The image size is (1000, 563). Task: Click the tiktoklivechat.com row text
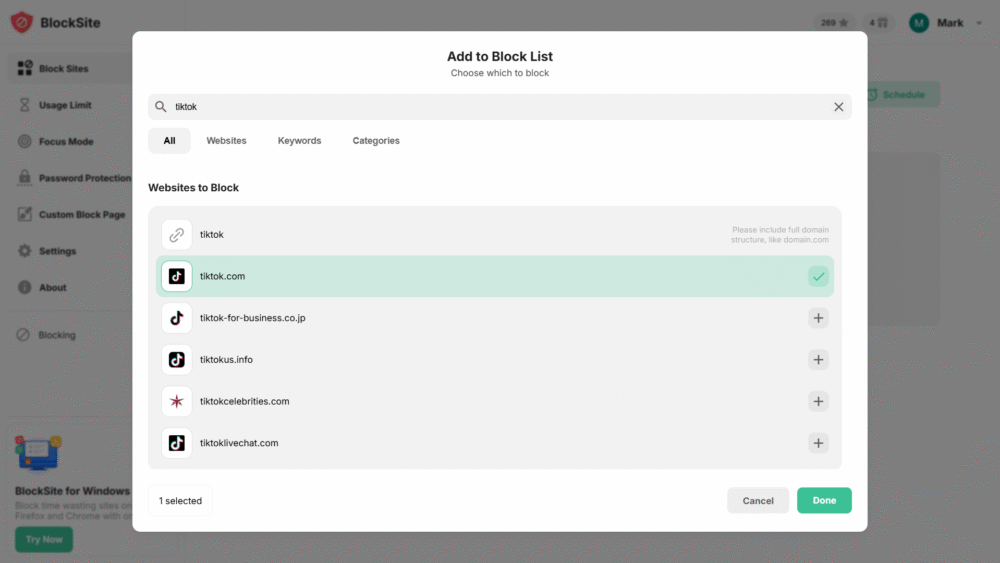[239, 442]
